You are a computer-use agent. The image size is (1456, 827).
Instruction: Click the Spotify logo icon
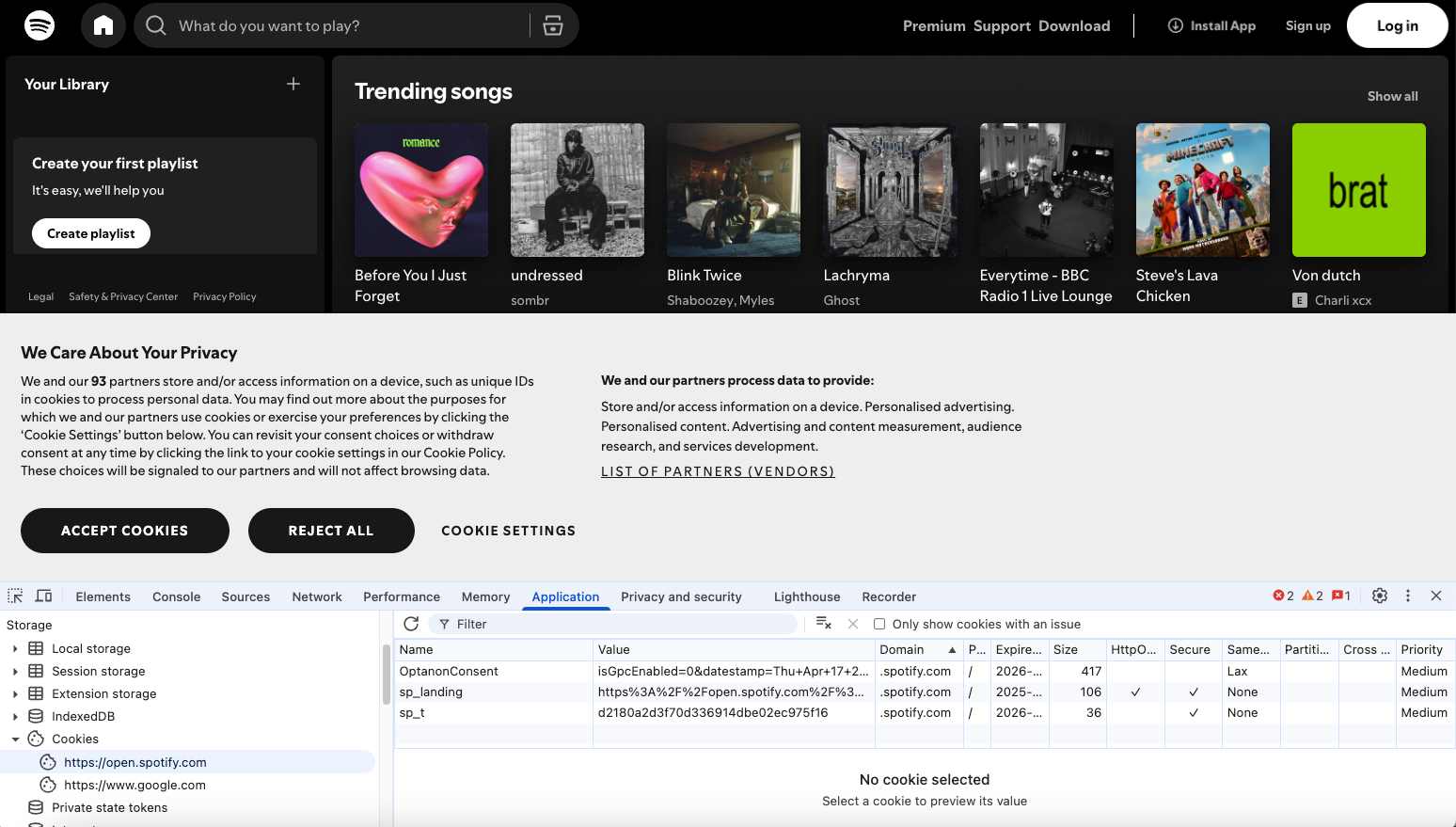click(x=40, y=25)
